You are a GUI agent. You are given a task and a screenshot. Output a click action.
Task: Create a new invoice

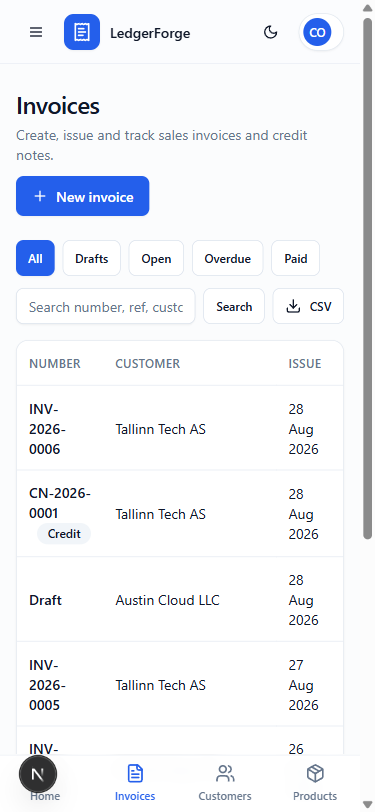click(x=82, y=196)
